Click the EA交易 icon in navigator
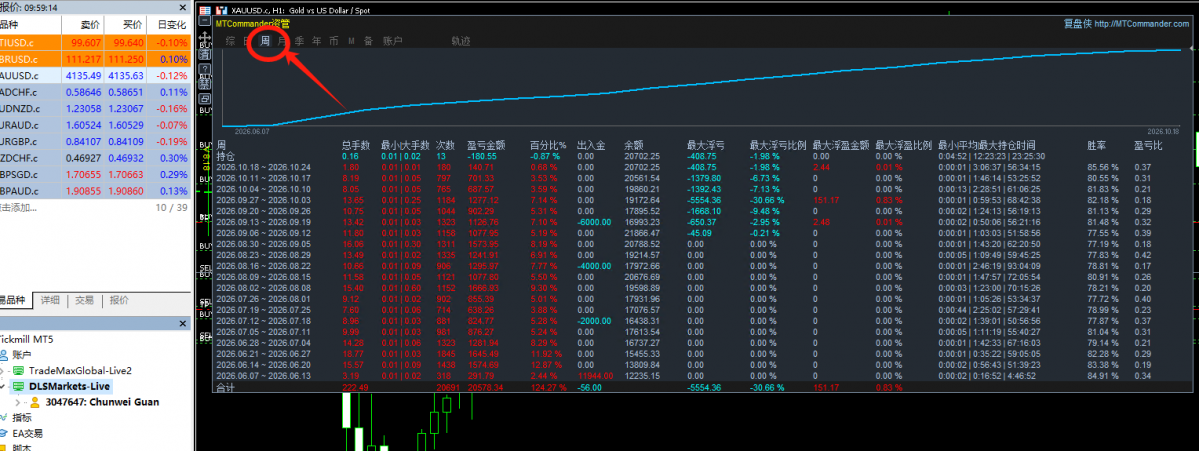The height and width of the screenshot is (451, 1199). [4, 433]
